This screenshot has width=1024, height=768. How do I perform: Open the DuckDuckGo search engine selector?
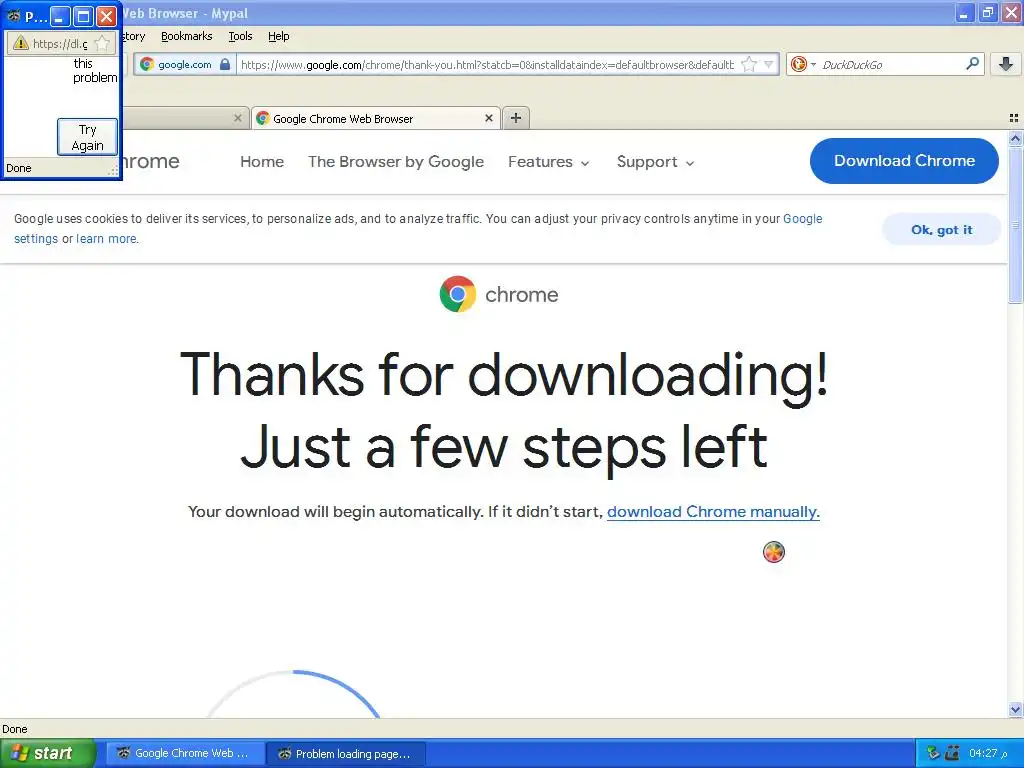[x=803, y=64]
